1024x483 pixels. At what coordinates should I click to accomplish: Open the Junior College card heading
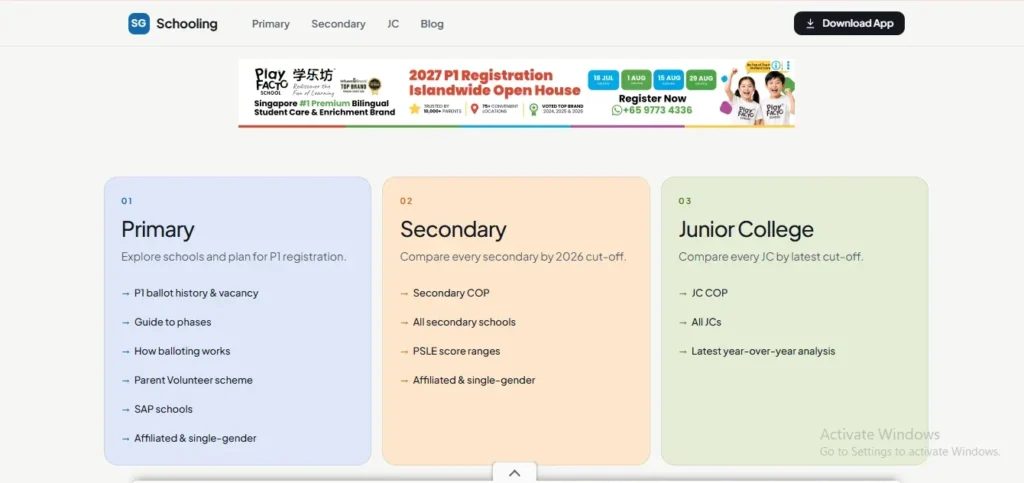pos(746,230)
